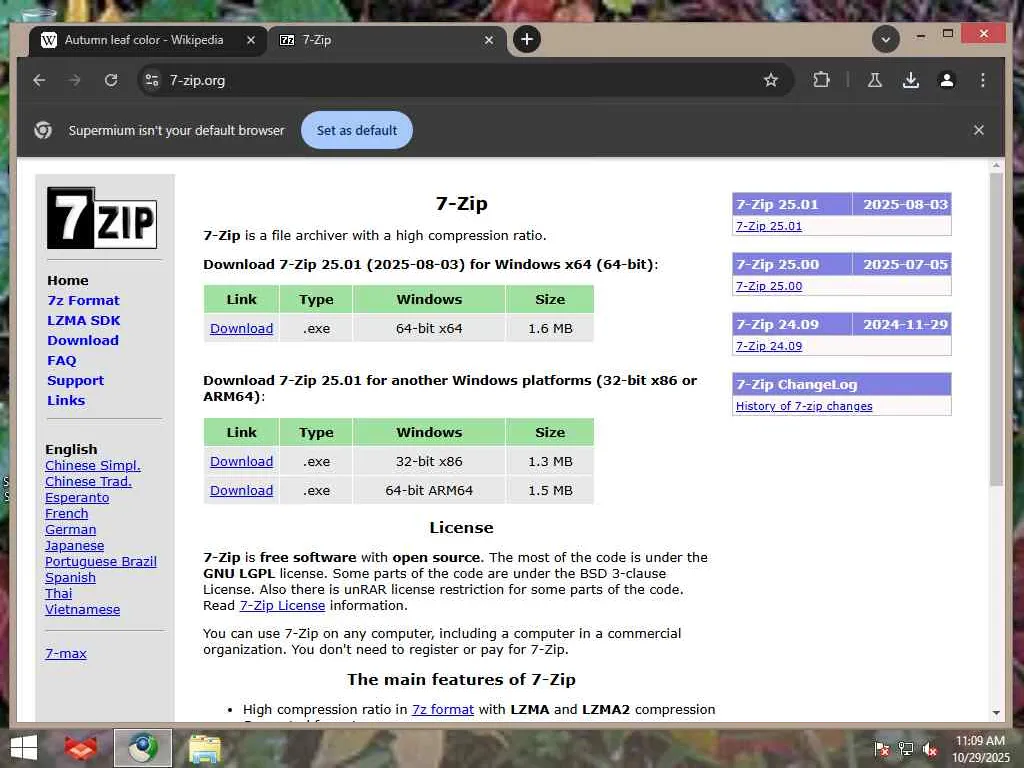Switch language to Thai
This screenshot has width=1024, height=768.
click(59, 594)
